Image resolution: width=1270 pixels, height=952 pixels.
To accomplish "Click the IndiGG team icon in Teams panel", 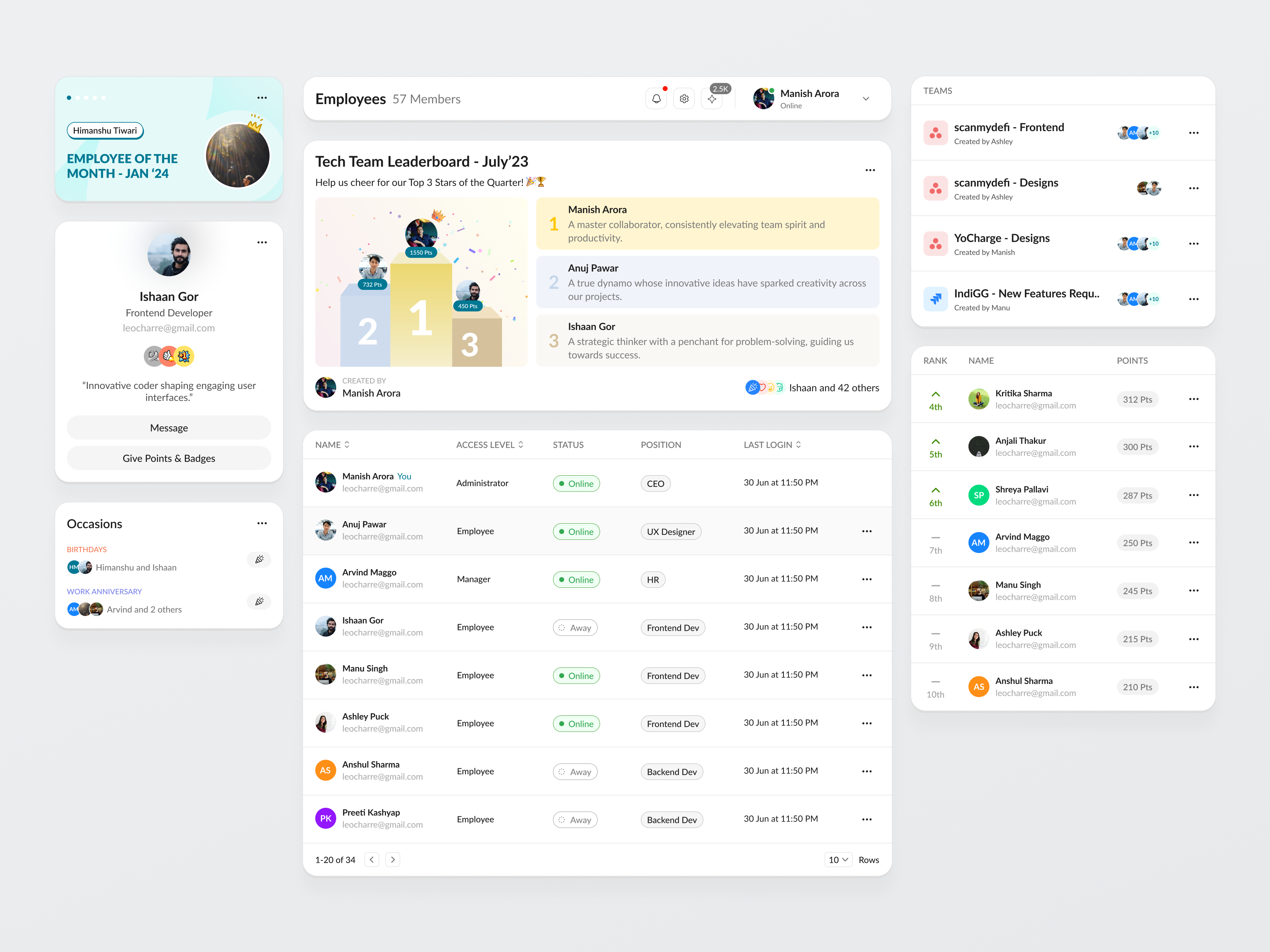I will tap(935, 298).
